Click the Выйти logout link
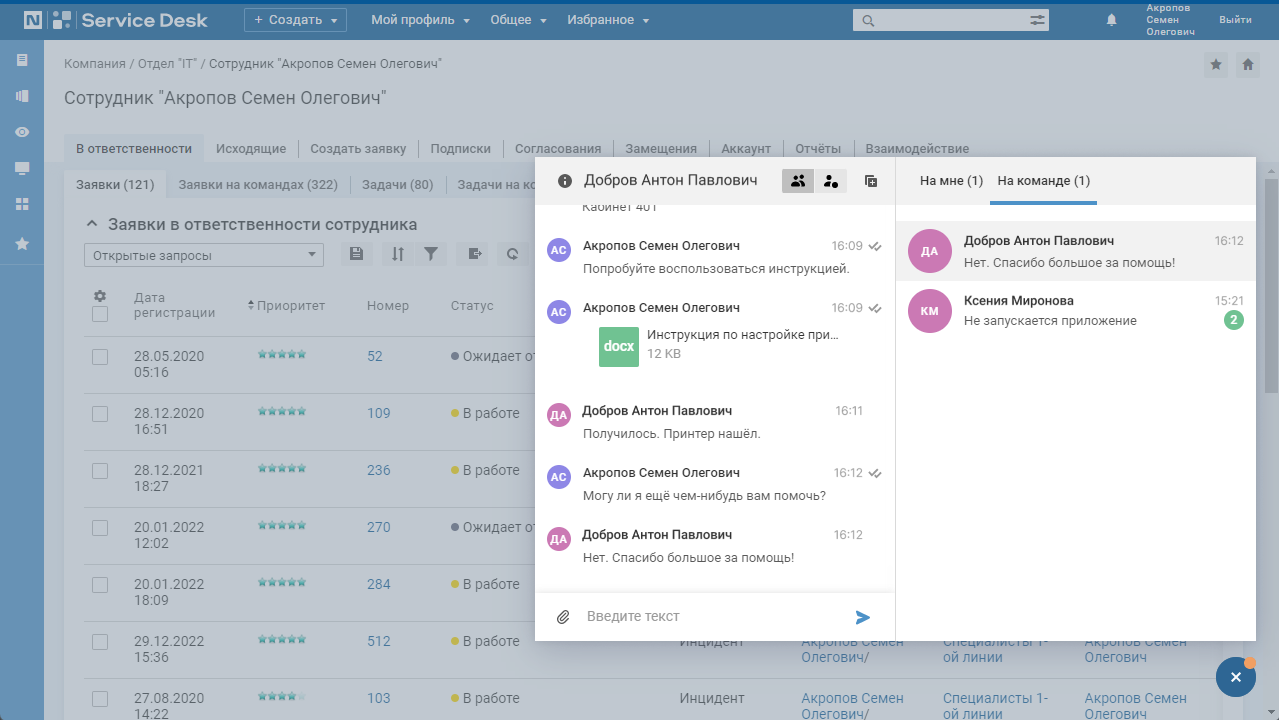The width and height of the screenshot is (1279, 720). 1235,20
